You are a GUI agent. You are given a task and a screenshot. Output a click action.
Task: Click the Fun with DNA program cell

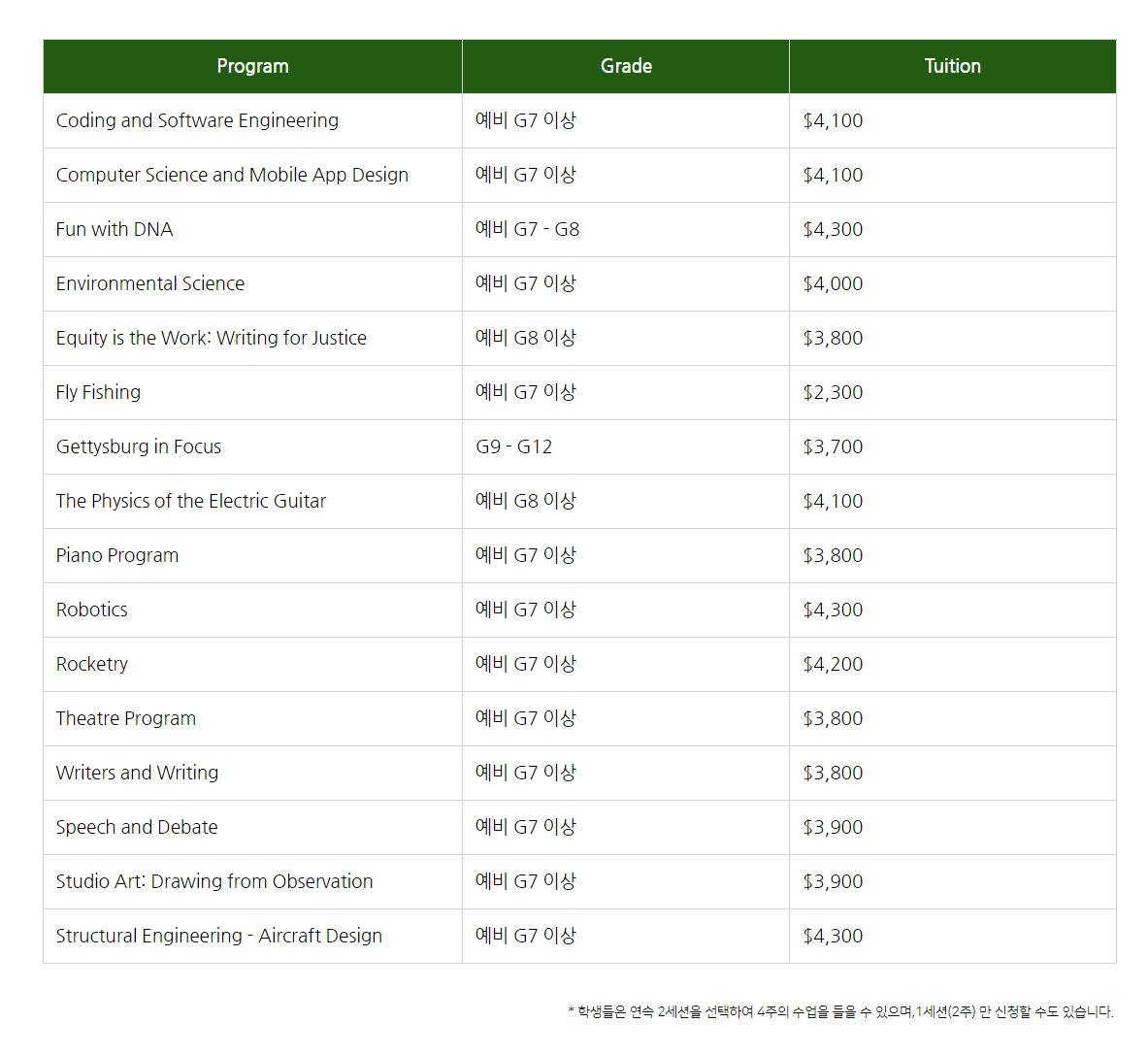(115, 229)
